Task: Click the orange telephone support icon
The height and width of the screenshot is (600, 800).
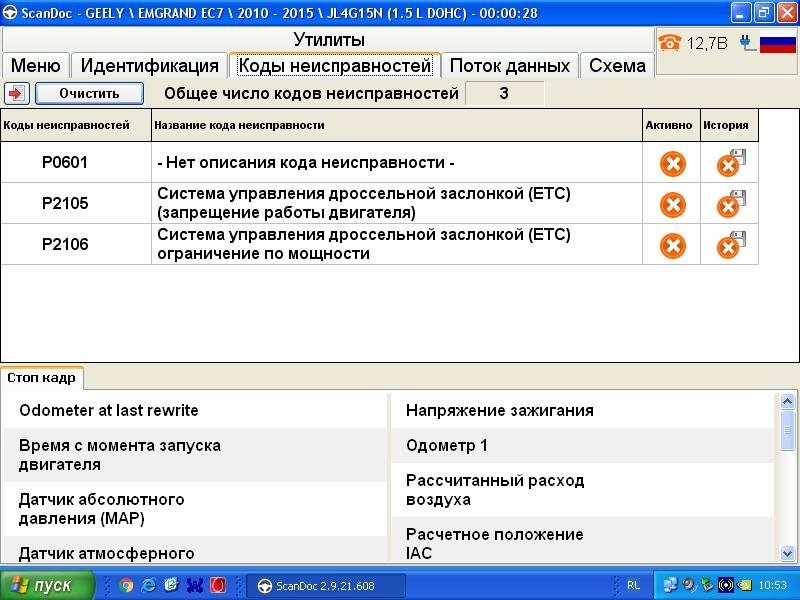Action: pyautogui.click(x=669, y=43)
